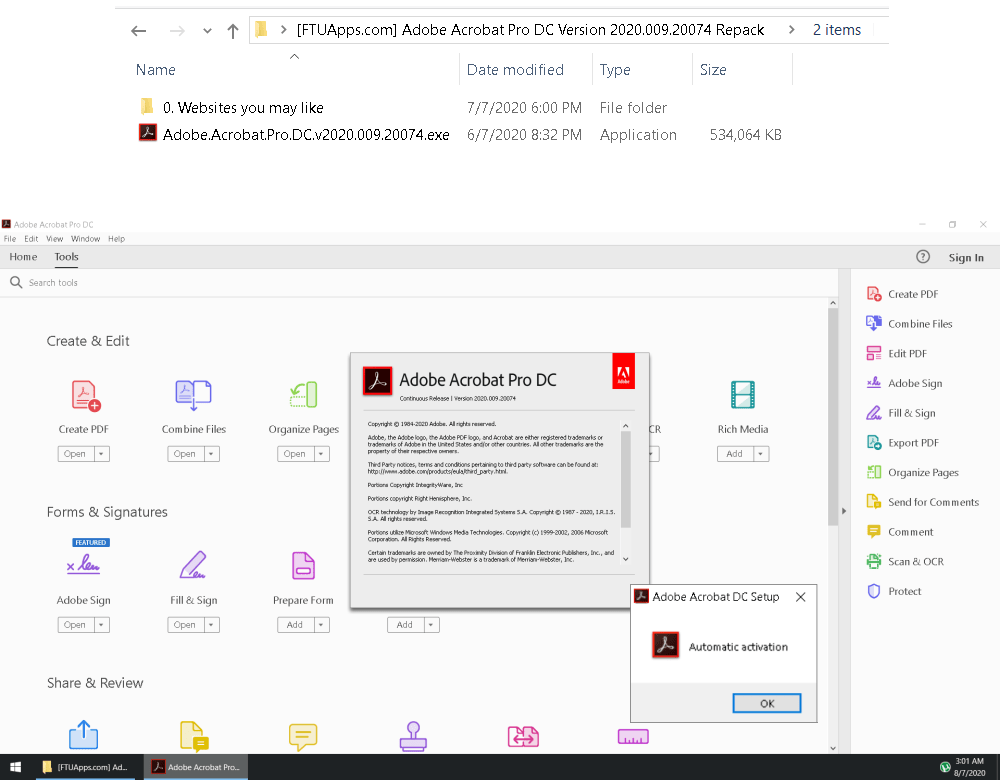
Task: Open Export PDF from the right sidebar
Action: 902,443
